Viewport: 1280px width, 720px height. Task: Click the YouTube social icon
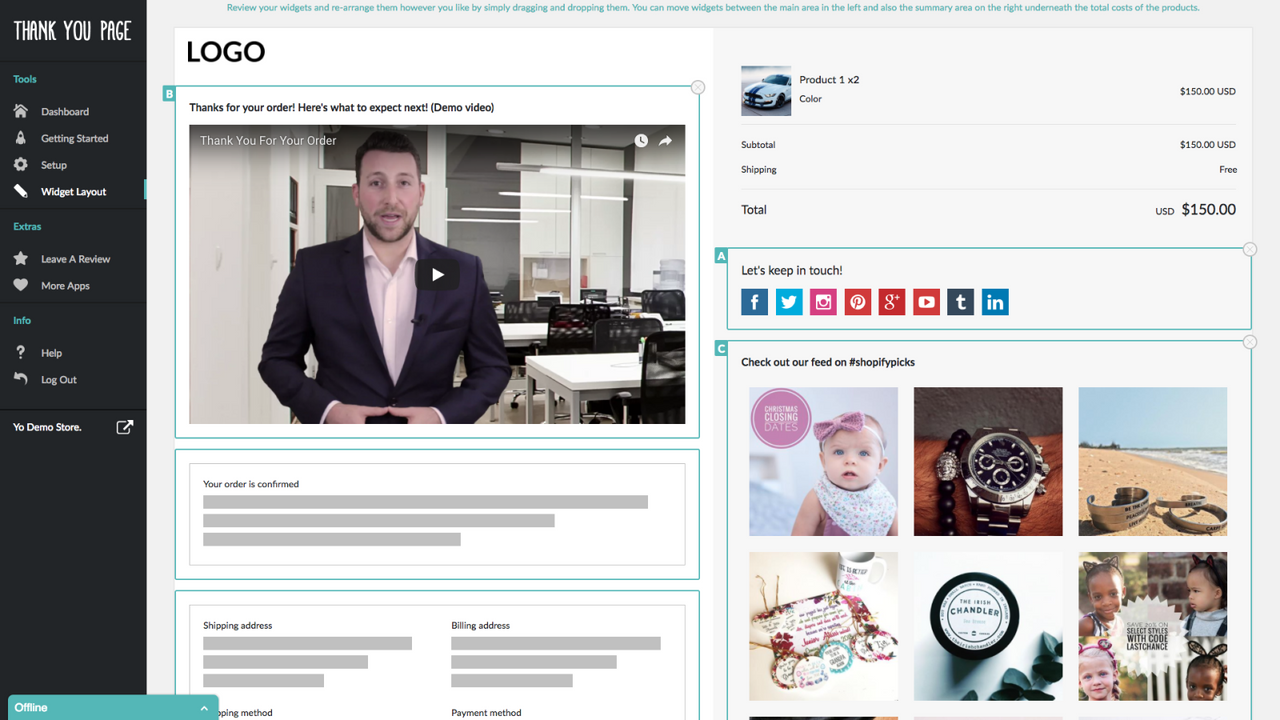[x=926, y=301]
